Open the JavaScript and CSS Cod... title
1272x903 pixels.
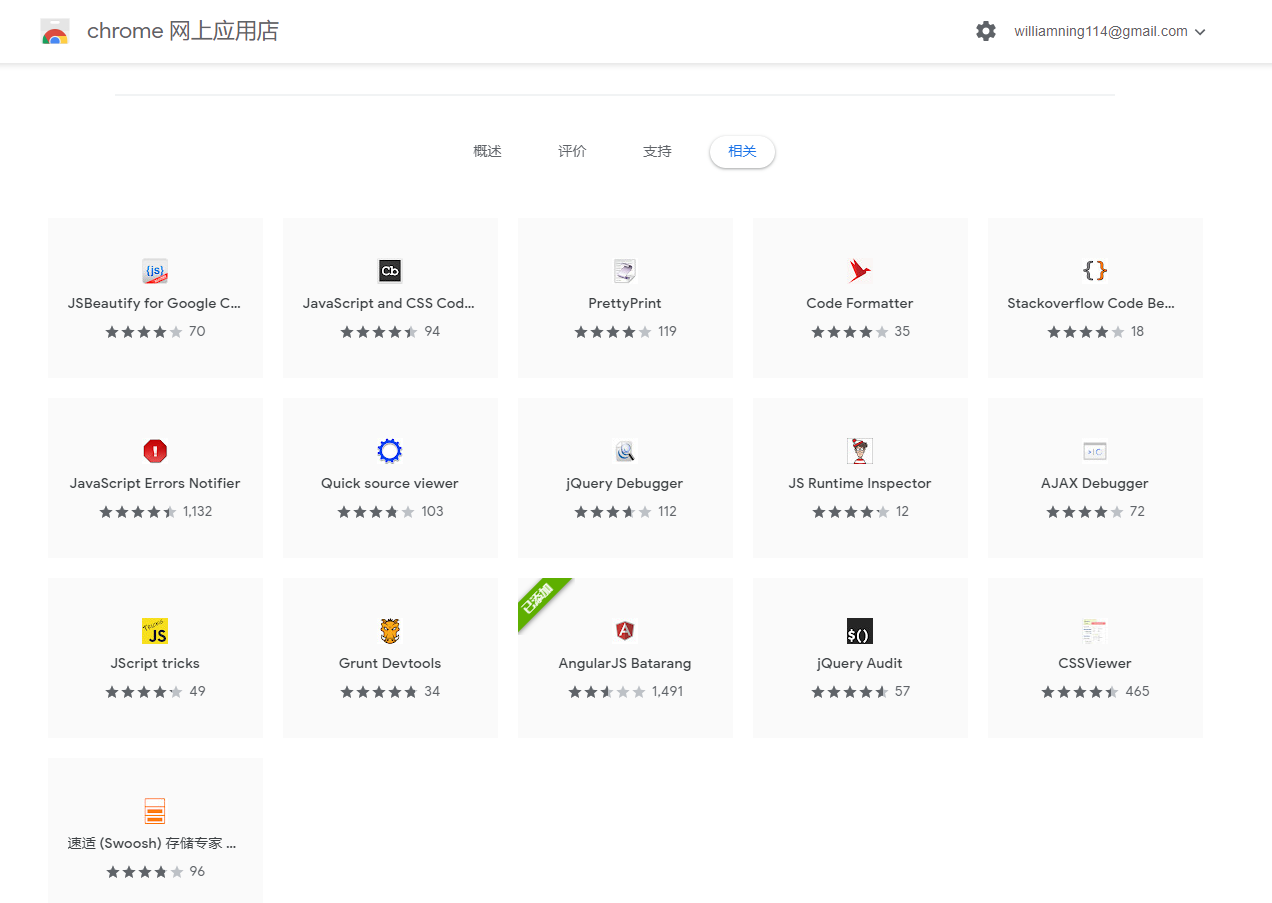coord(390,303)
